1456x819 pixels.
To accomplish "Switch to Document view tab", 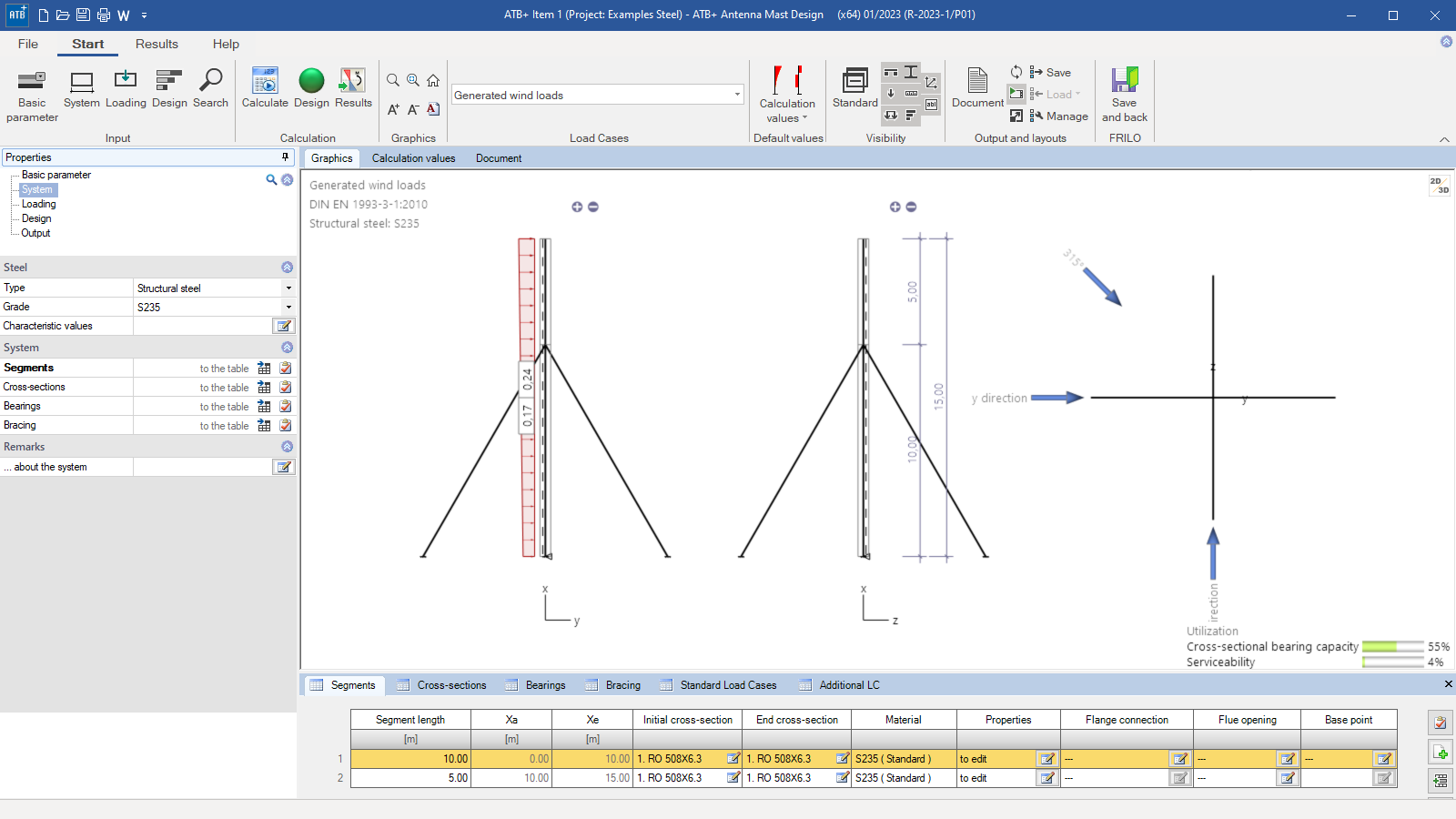I will click(499, 158).
